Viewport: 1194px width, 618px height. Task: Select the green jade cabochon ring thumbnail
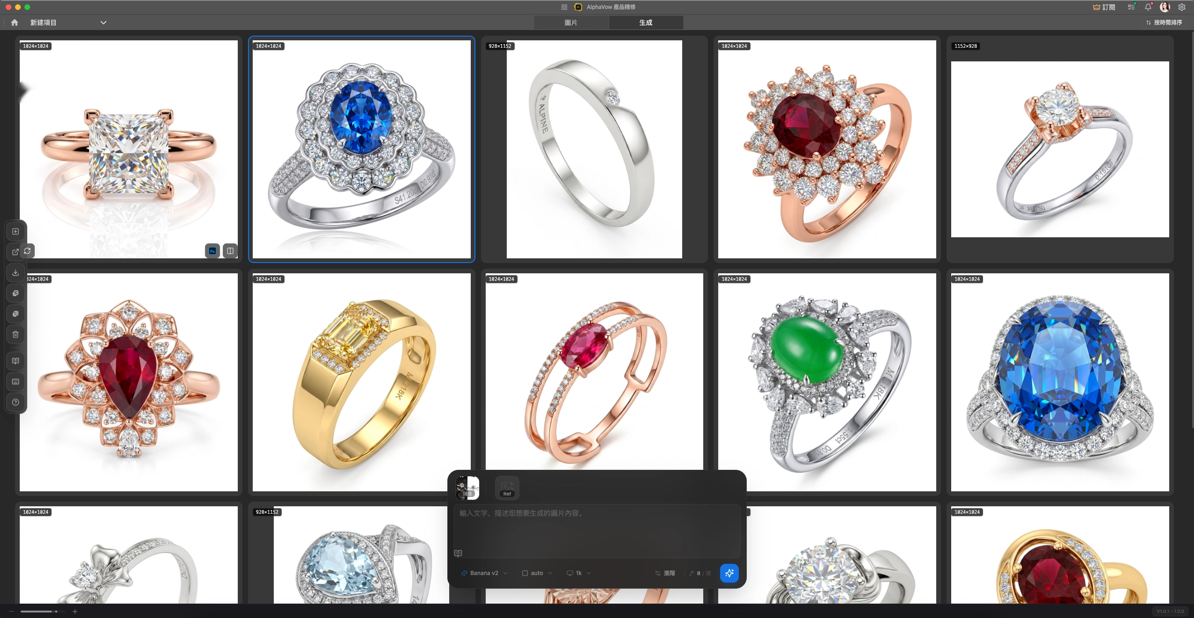point(827,382)
